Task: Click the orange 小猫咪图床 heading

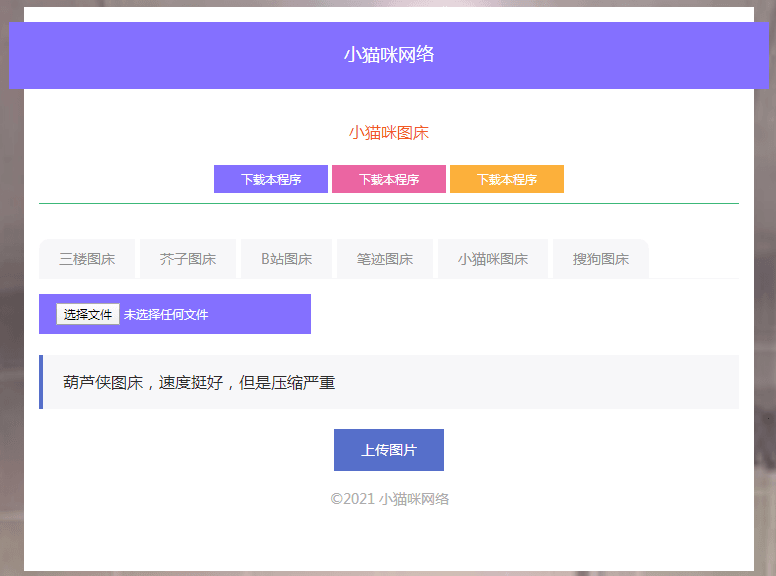Action: 389,133
